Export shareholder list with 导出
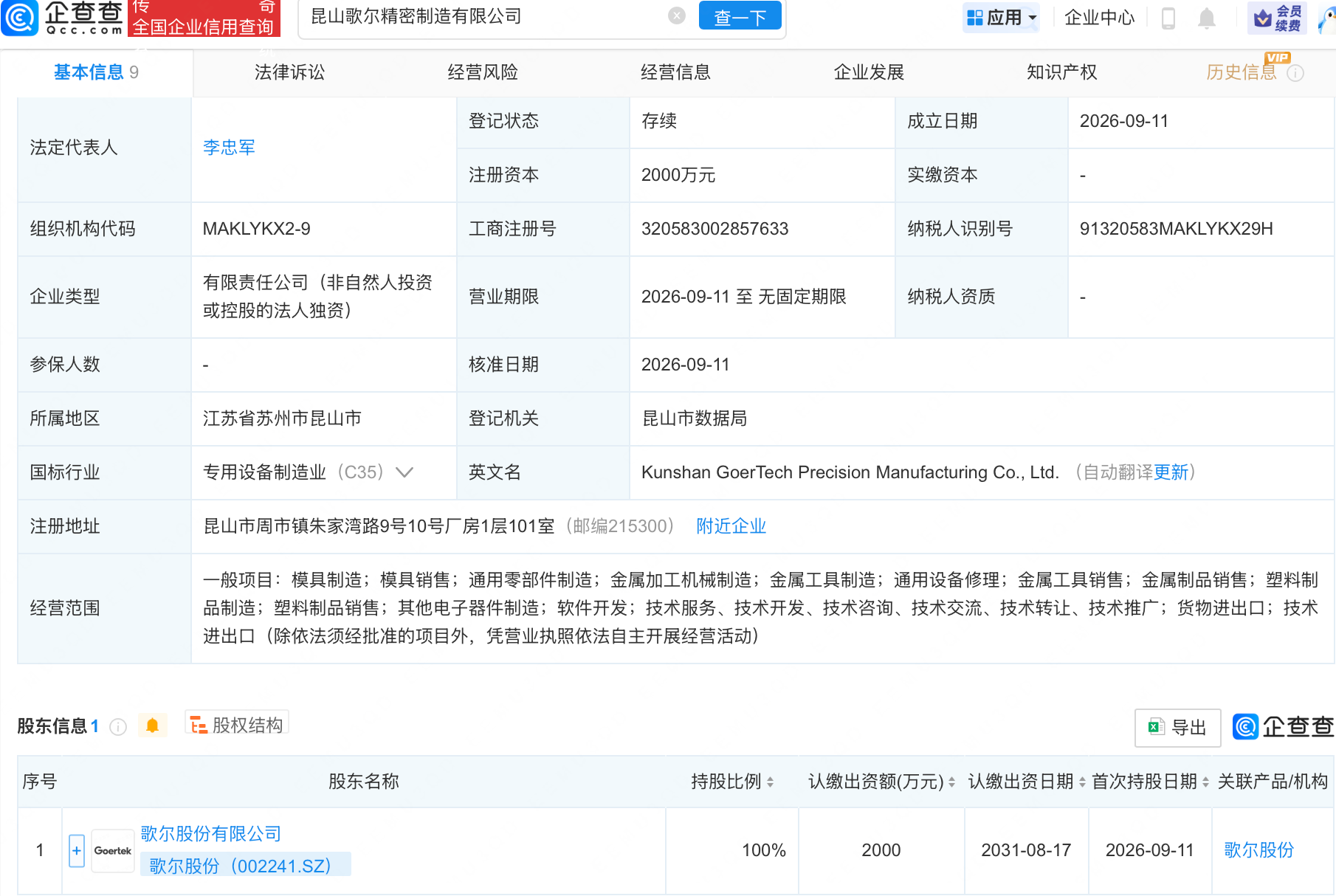 pos(1177,728)
